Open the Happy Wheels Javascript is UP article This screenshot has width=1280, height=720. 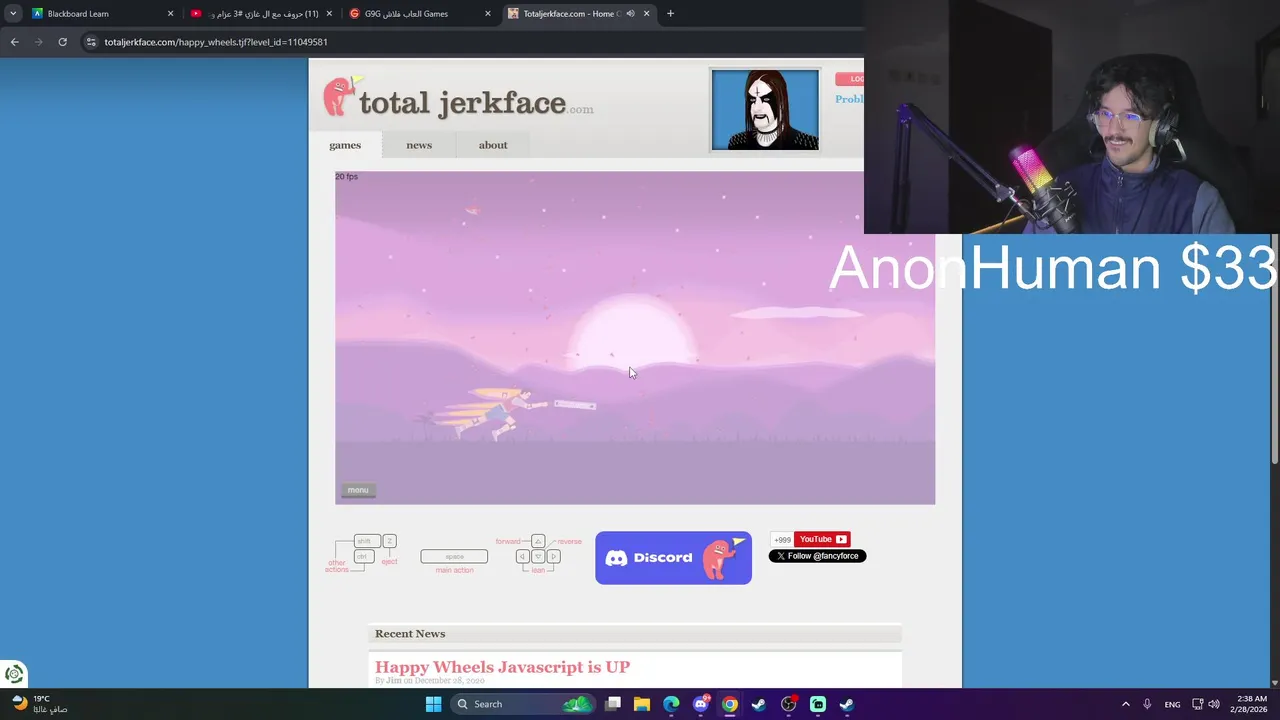click(x=502, y=667)
